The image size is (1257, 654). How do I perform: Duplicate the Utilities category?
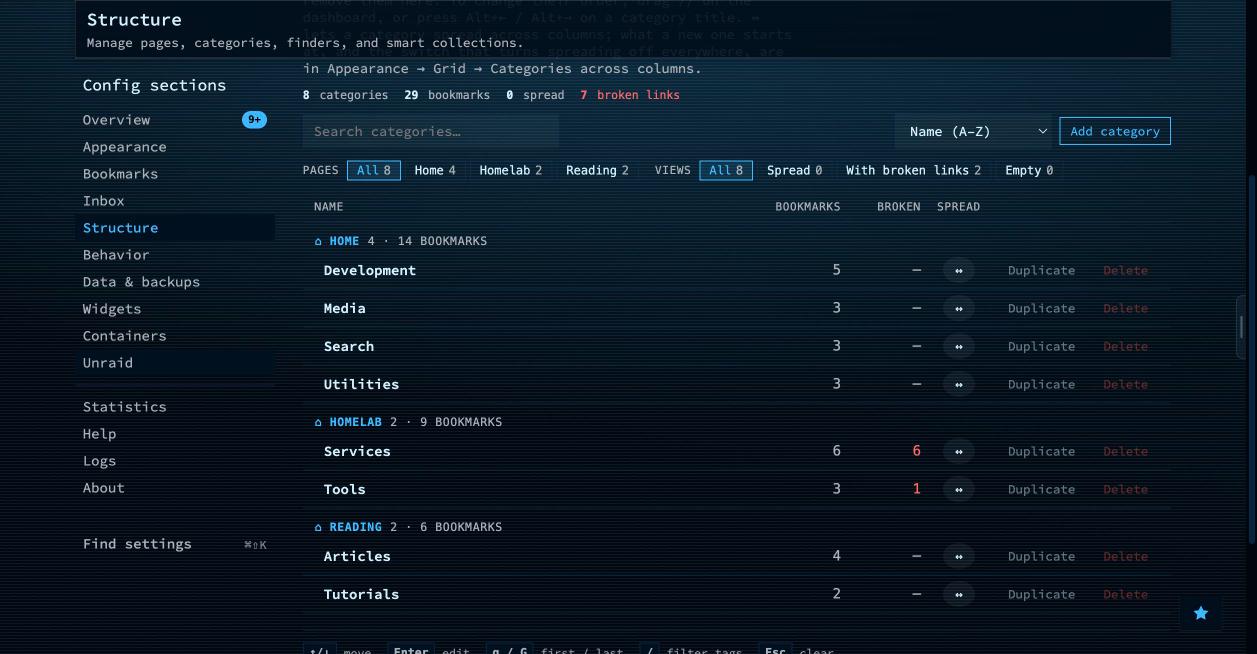[1041, 384]
